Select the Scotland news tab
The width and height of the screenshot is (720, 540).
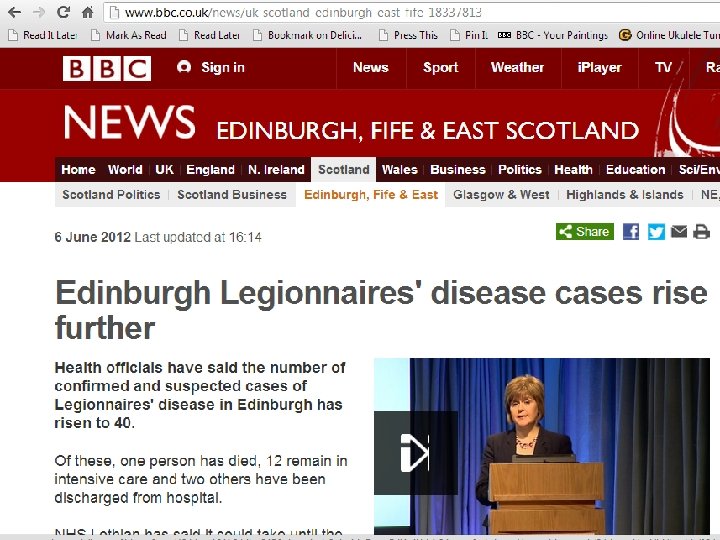coord(343,169)
